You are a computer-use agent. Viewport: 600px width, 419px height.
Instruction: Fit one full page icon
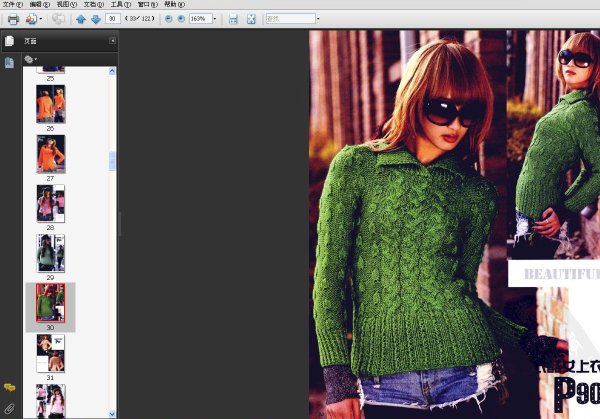point(251,19)
